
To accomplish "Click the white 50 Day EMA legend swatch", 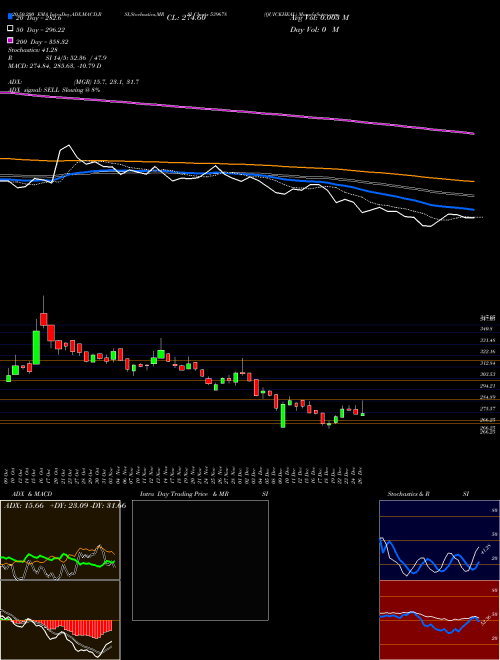I will click(x=11, y=29).
